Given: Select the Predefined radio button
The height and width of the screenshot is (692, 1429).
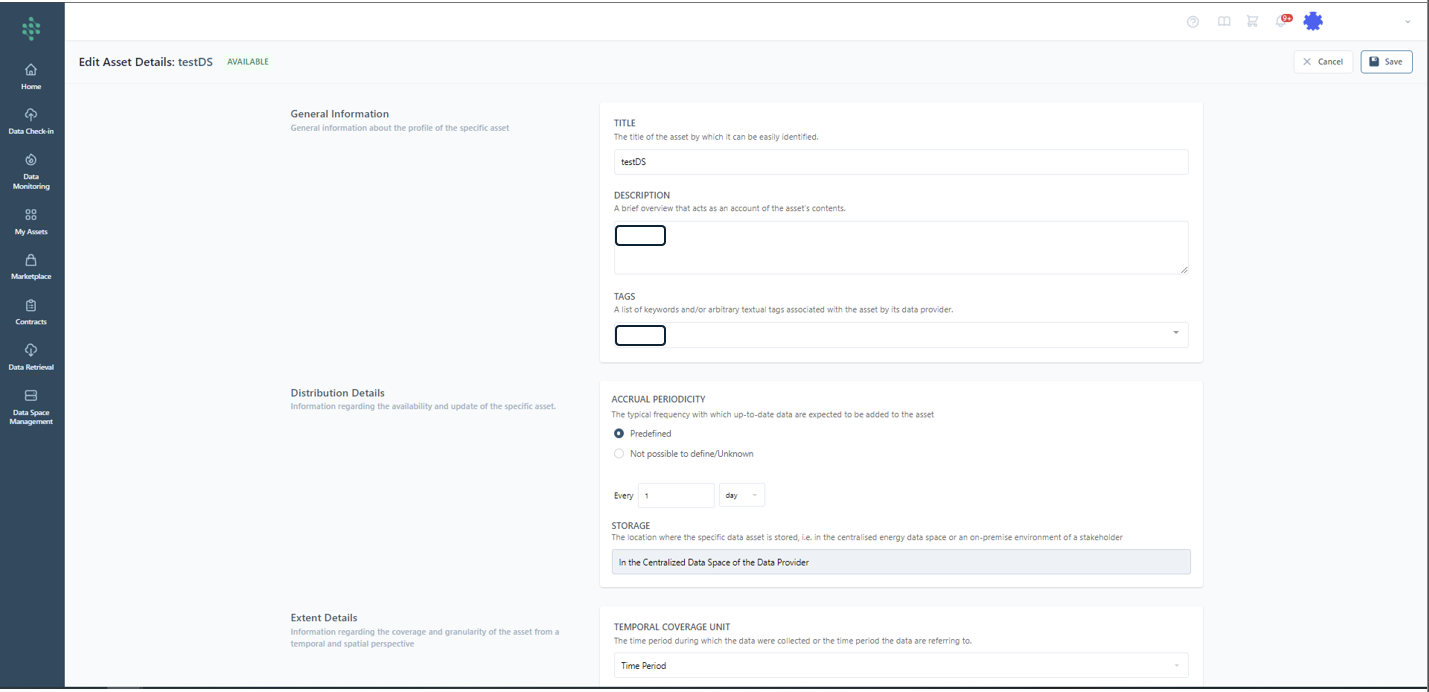Looking at the screenshot, I should coord(619,434).
